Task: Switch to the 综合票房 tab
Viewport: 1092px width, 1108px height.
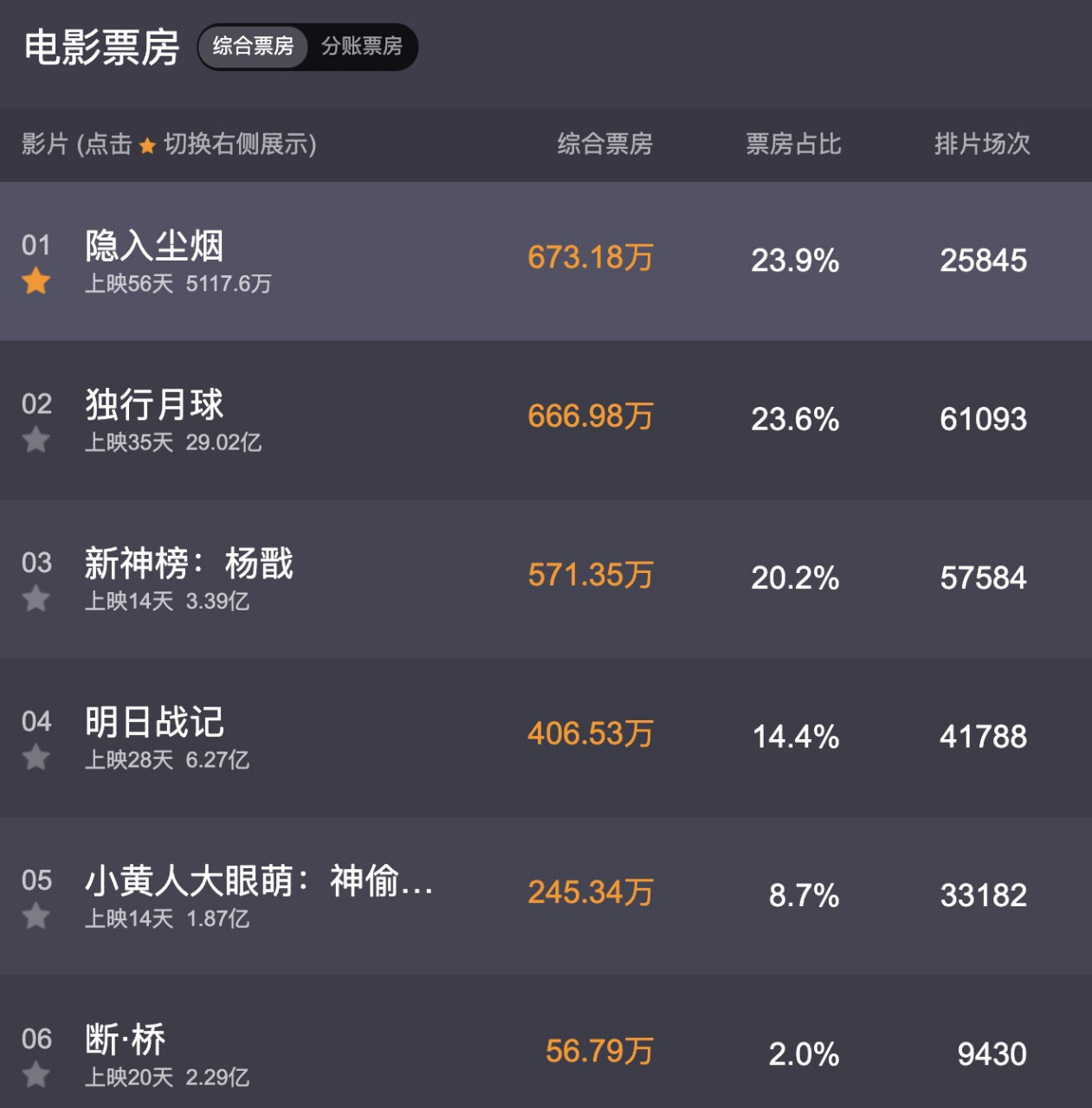Action: (252, 48)
